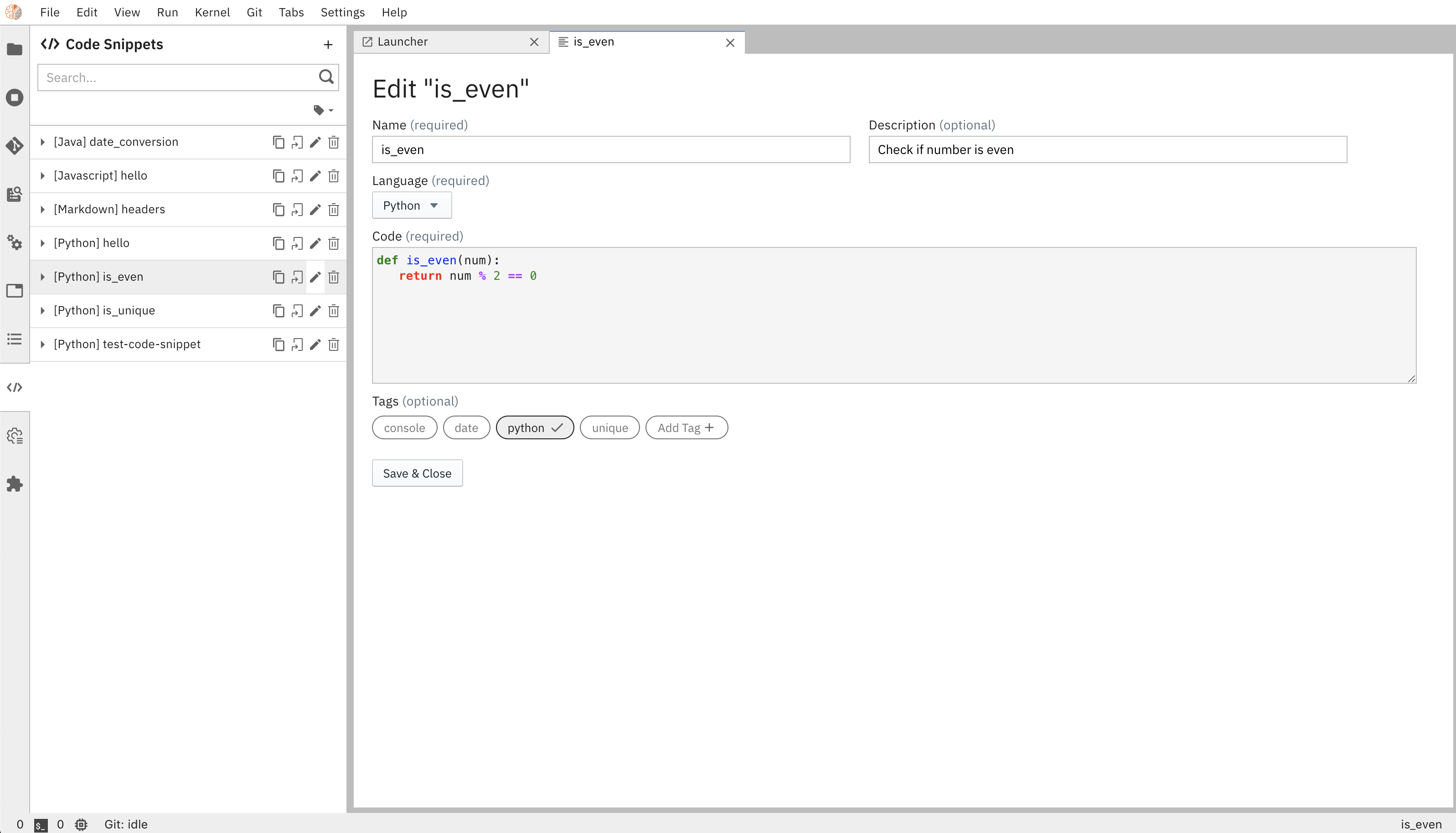Viewport: 1456px width, 833px height.
Task: Open the metadata inspector sidebar icon
Action: [x=15, y=194]
